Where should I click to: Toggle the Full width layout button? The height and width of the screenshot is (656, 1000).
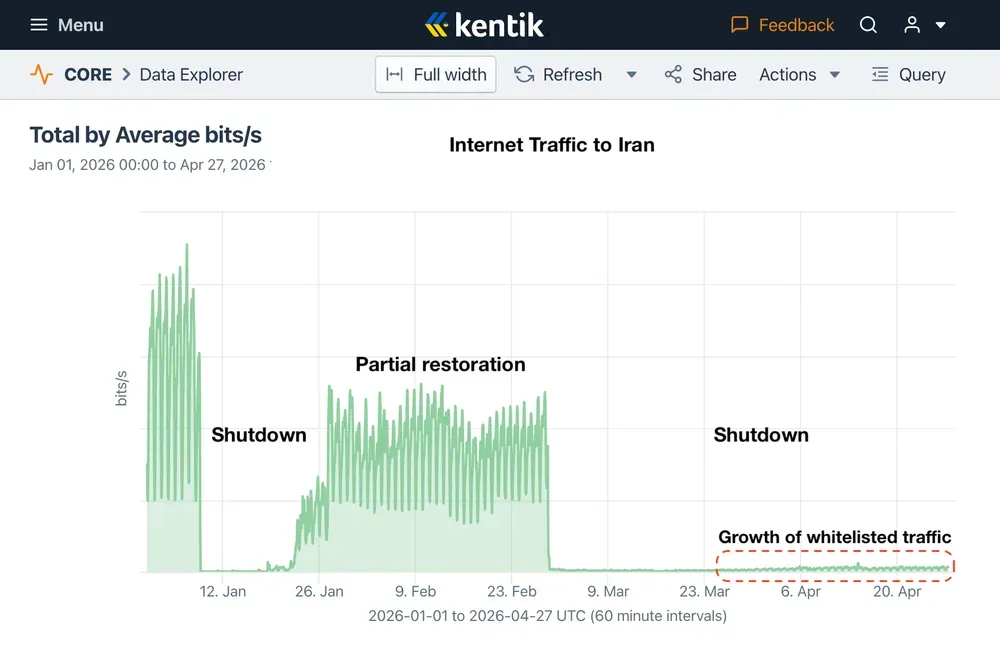click(x=436, y=75)
